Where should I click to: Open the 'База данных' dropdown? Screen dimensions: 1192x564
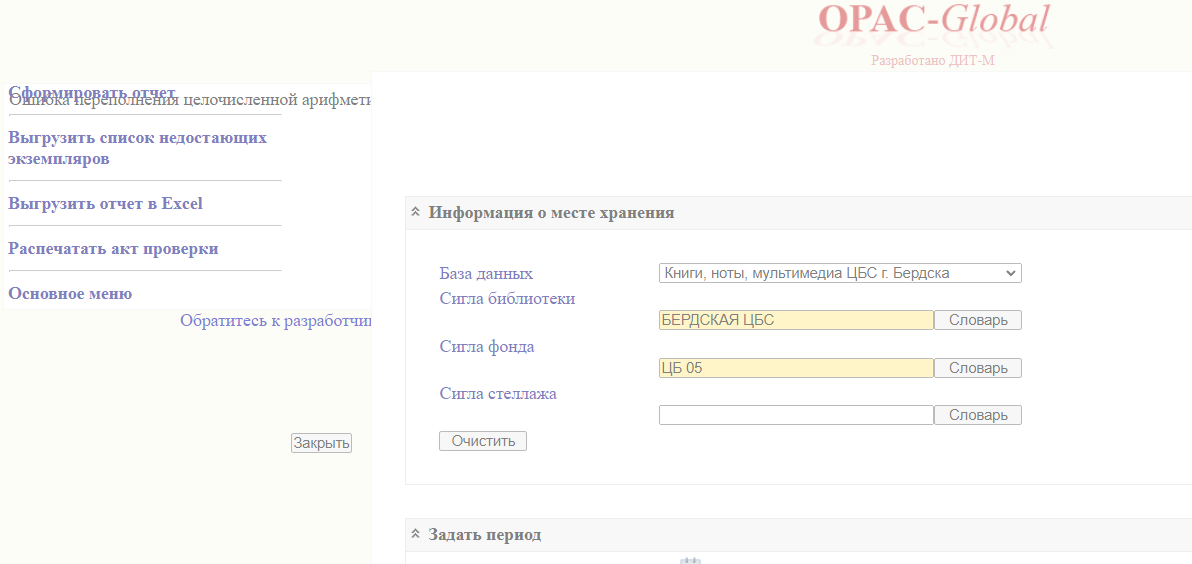click(x=839, y=273)
